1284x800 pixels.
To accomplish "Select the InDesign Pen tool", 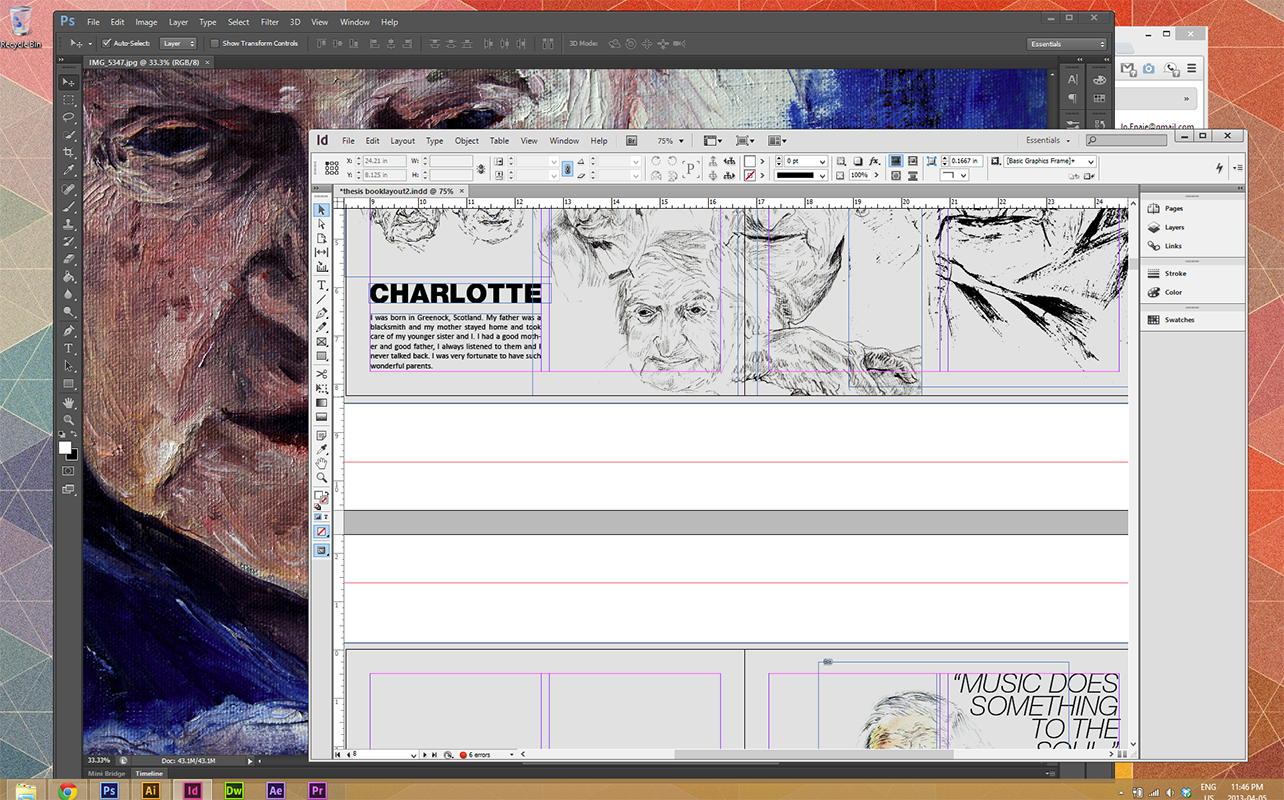I will pos(322,313).
